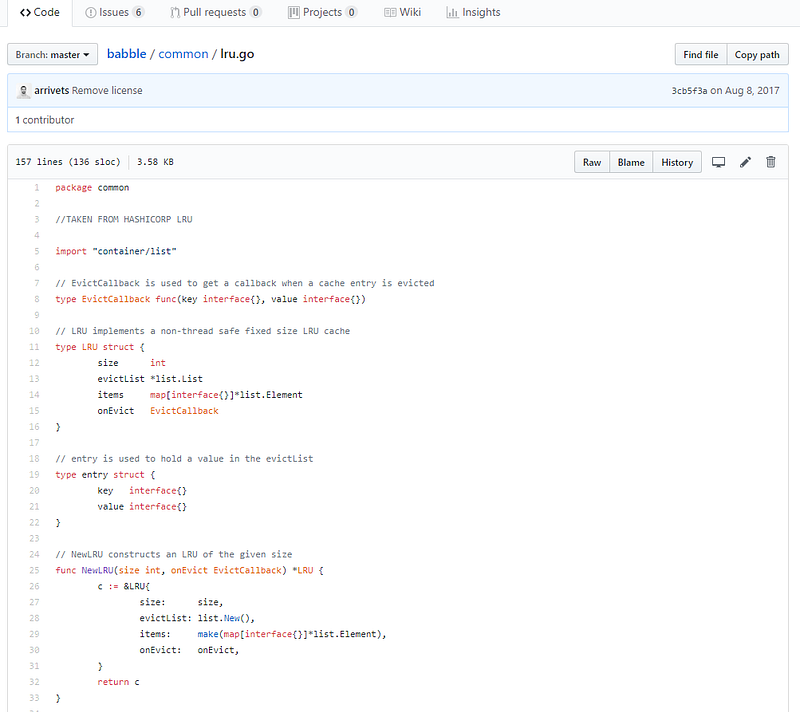Click the Find file button

click(700, 55)
